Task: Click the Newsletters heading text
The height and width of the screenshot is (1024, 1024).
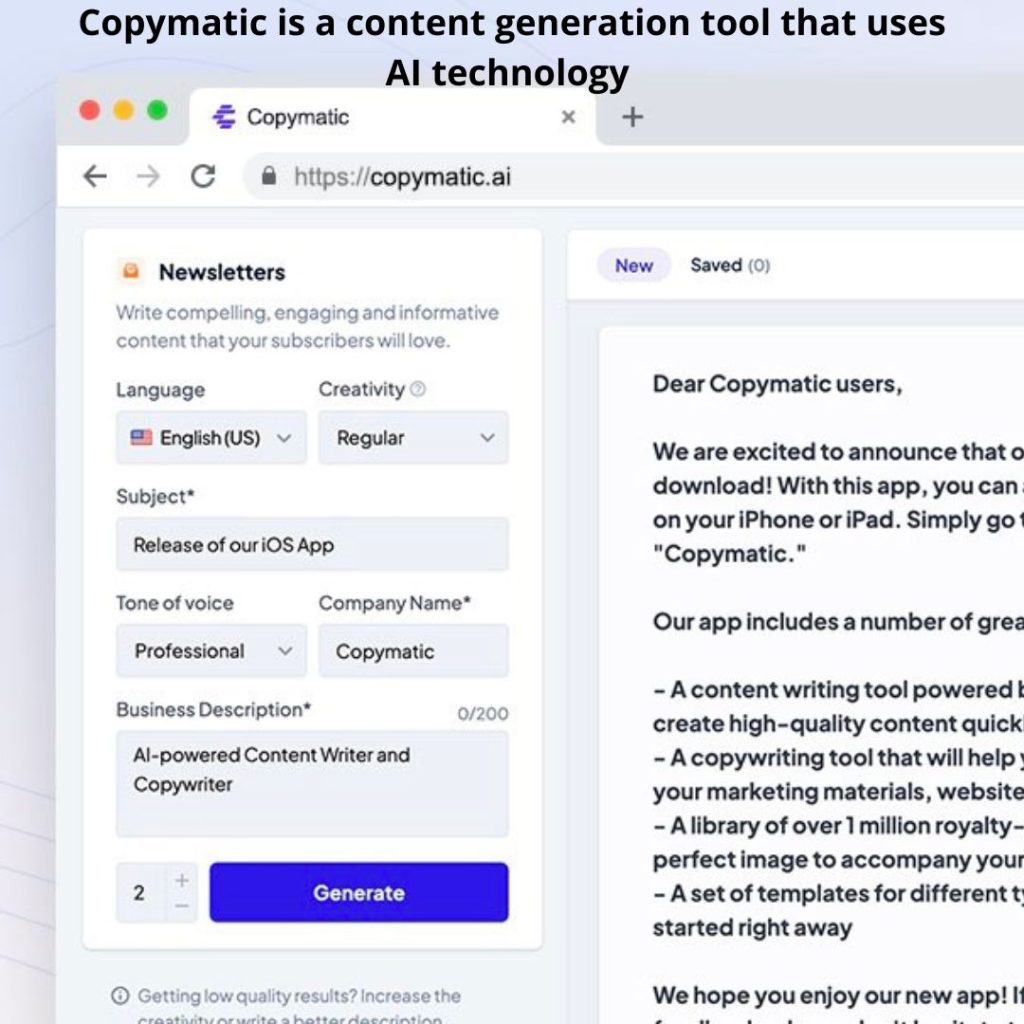Action: 222,272
